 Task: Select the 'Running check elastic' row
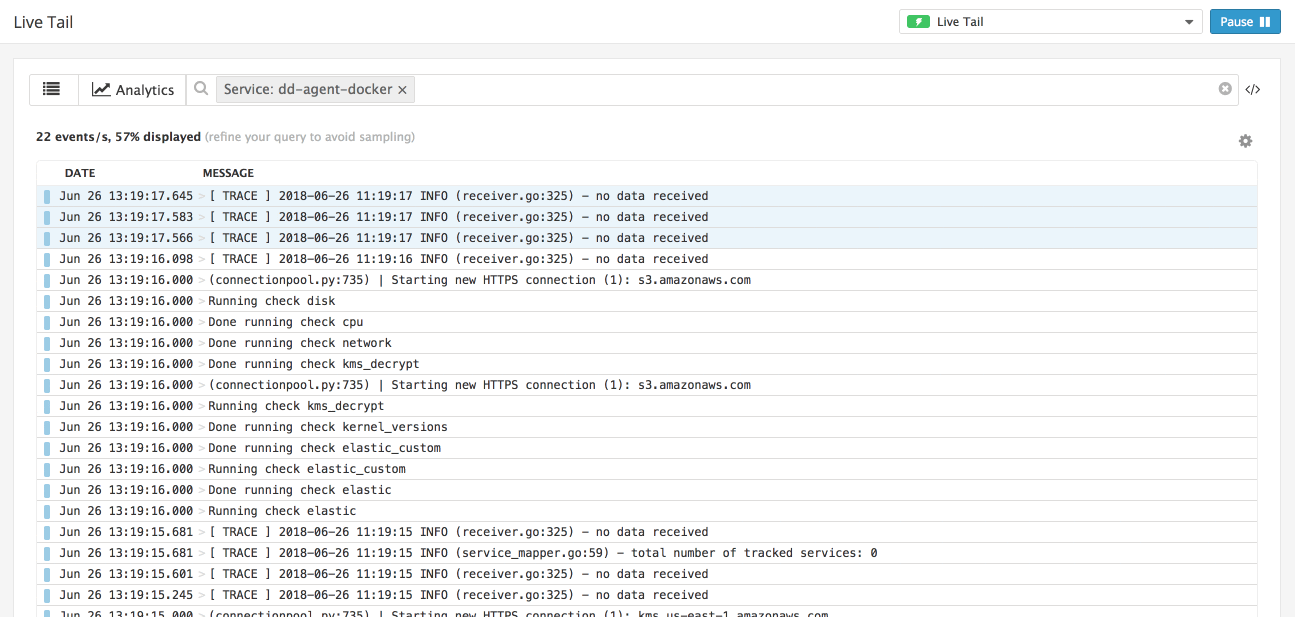[647, 511]
